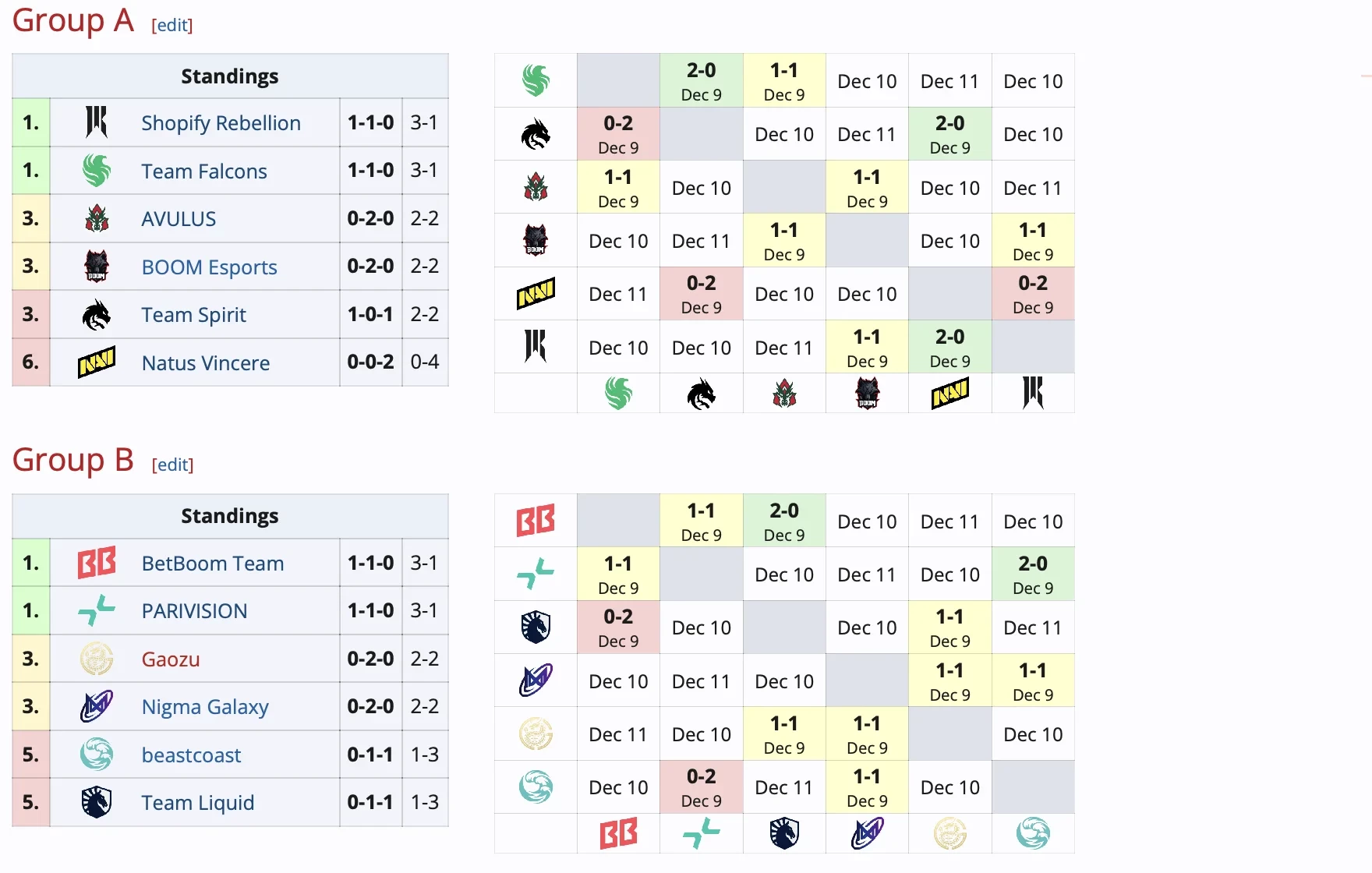Click BetBoom Team logo in Group B standings
Viewport: 1372px width, 873px height.
tap(97, 563)
